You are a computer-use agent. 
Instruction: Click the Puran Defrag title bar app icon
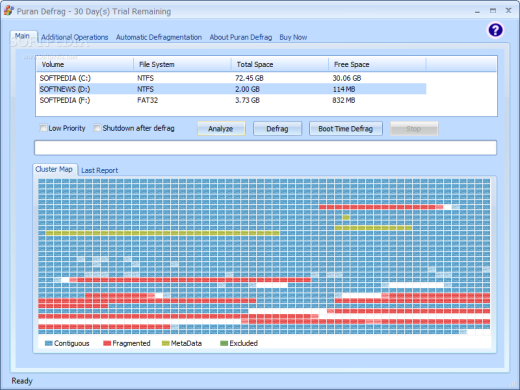pos(9,11)
